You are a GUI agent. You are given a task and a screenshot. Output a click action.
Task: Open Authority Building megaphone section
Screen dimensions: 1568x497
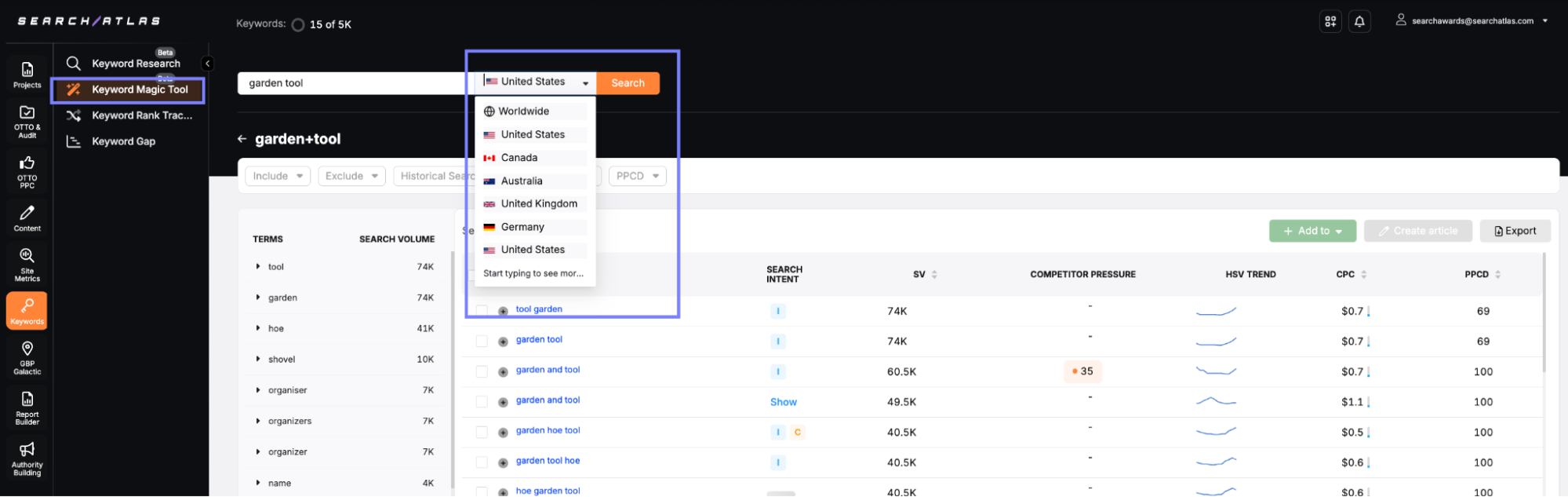coord(27,459)
